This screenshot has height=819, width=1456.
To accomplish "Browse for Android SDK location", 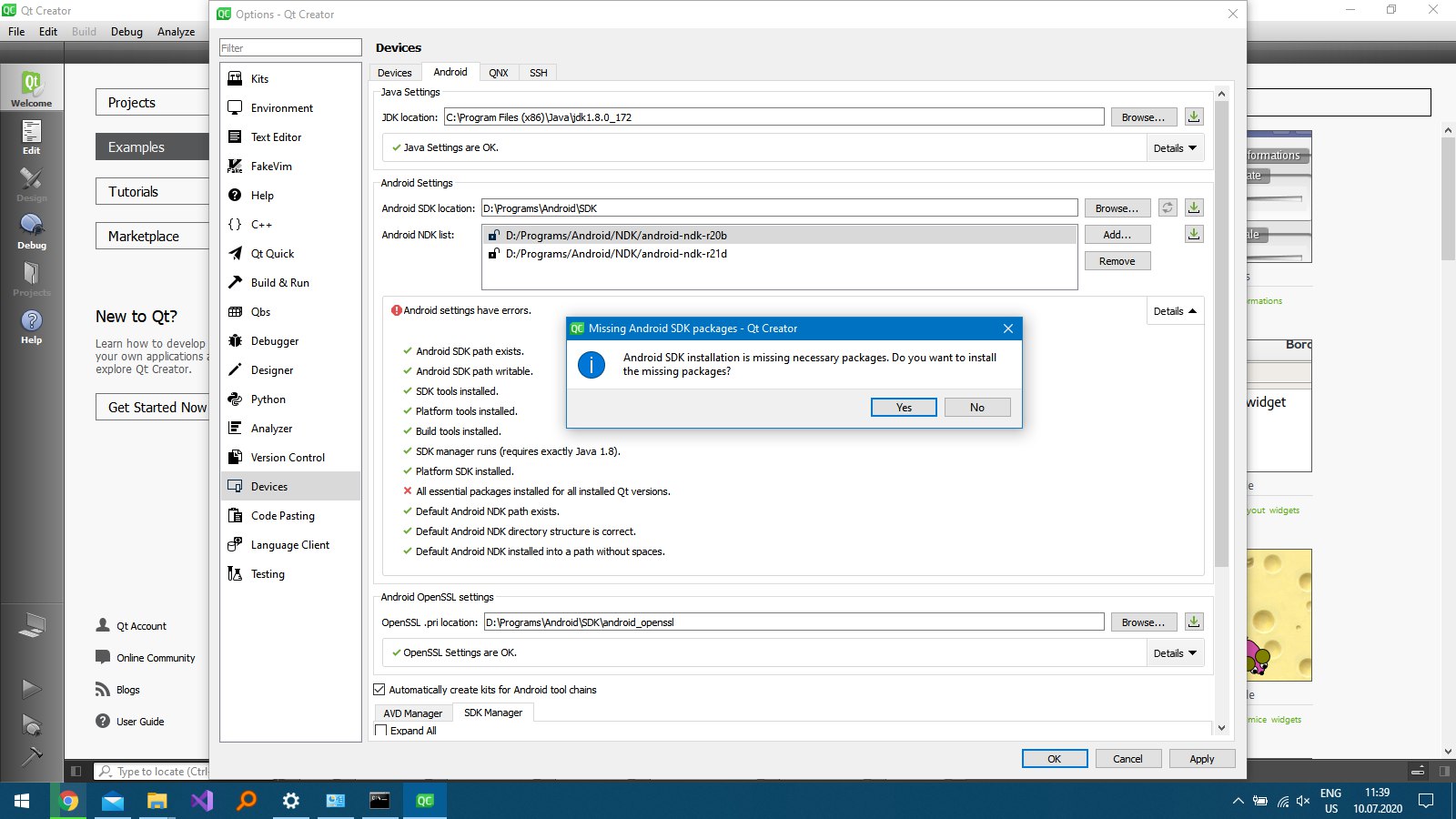I will 1117,208.
